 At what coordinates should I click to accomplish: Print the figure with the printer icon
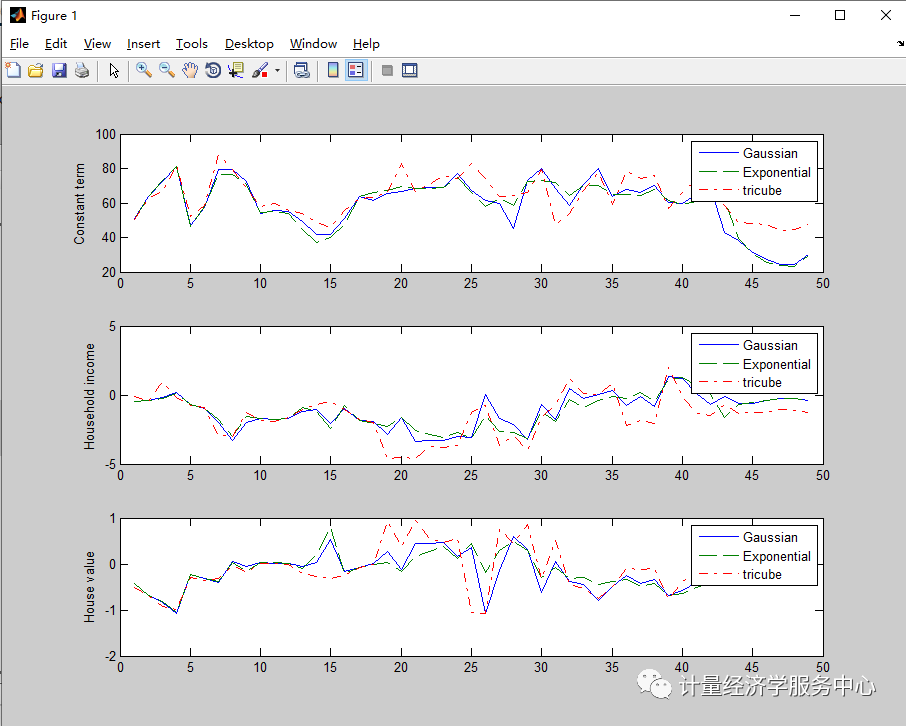coord(82,71)
